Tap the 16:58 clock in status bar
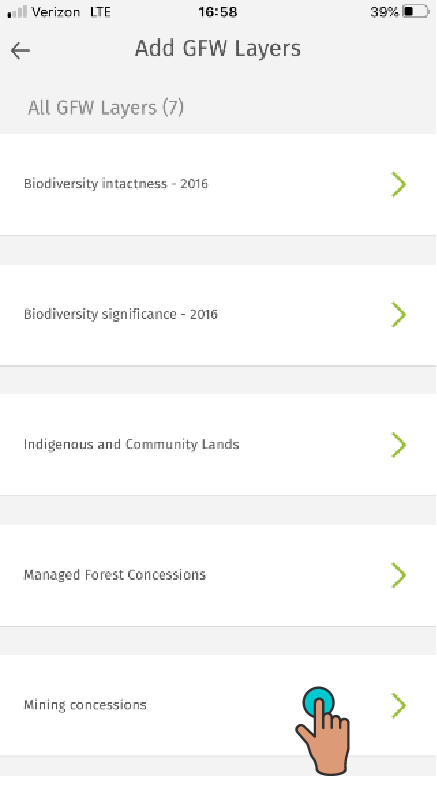Image resolution: width=437 pixels, height=786 pixels. pyautogui.click(x=217, y=12)
